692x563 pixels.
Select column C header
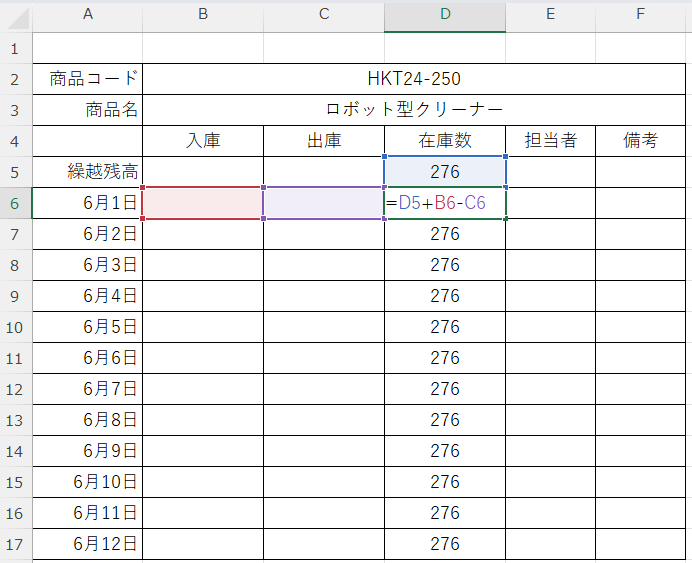tap(324, 15)
